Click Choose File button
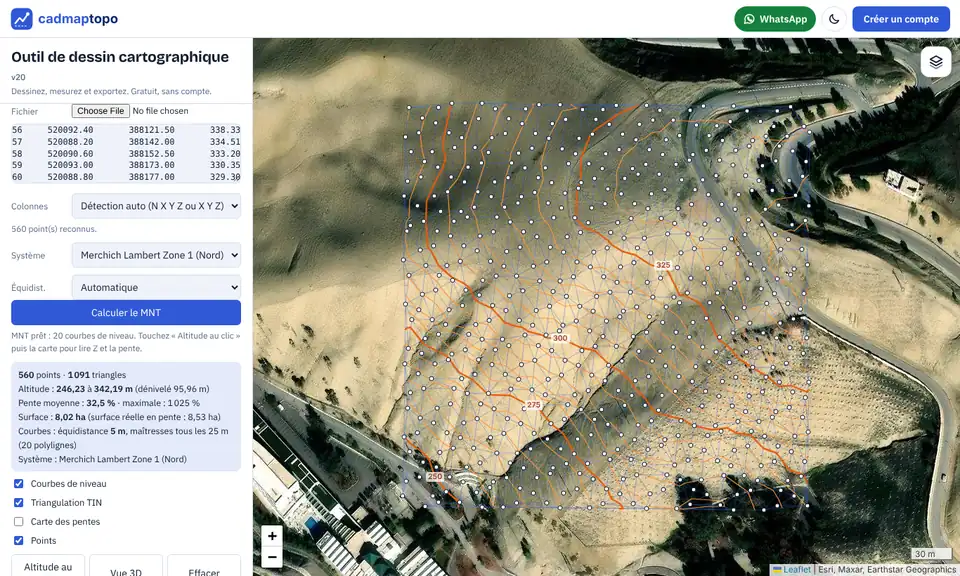Screen dimensions: 960x576 (100, 111)
